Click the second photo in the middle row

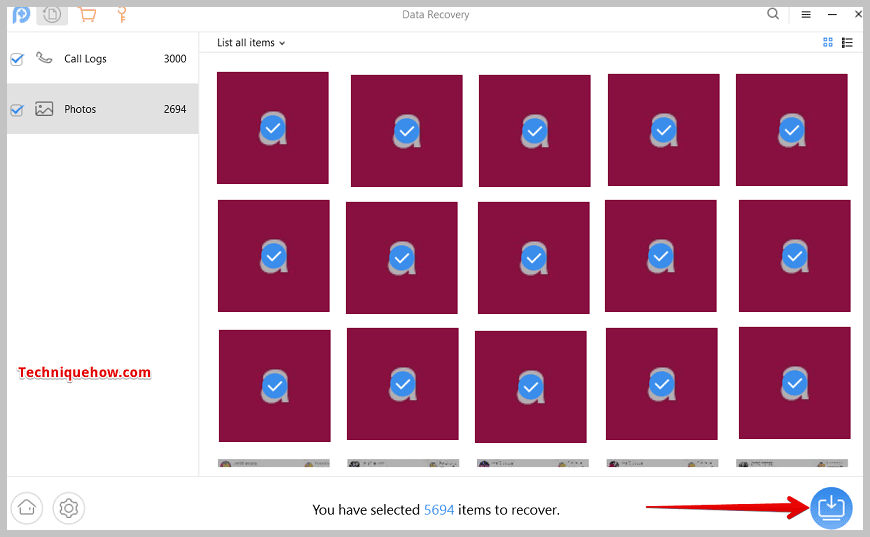tap(402, 258)
